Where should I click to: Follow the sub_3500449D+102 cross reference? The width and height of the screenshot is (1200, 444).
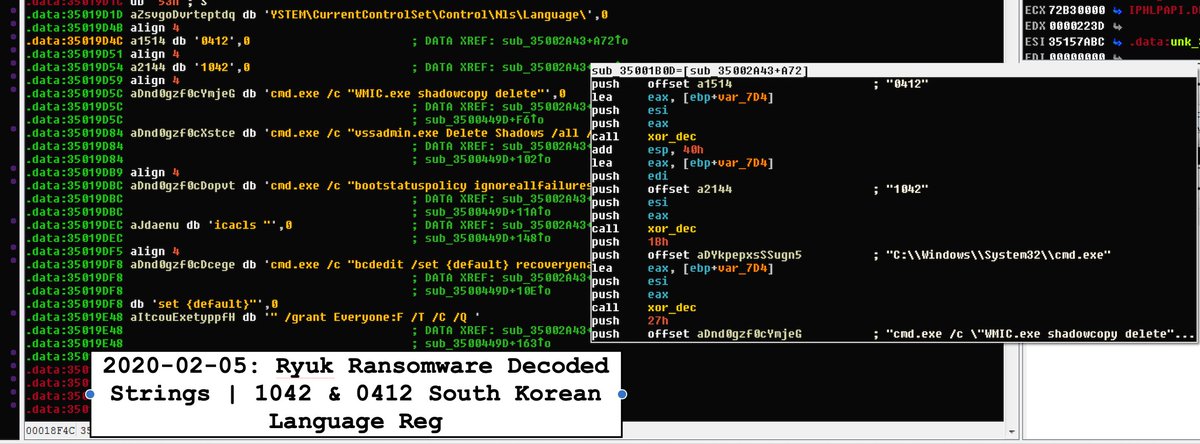tap(487, 159)
